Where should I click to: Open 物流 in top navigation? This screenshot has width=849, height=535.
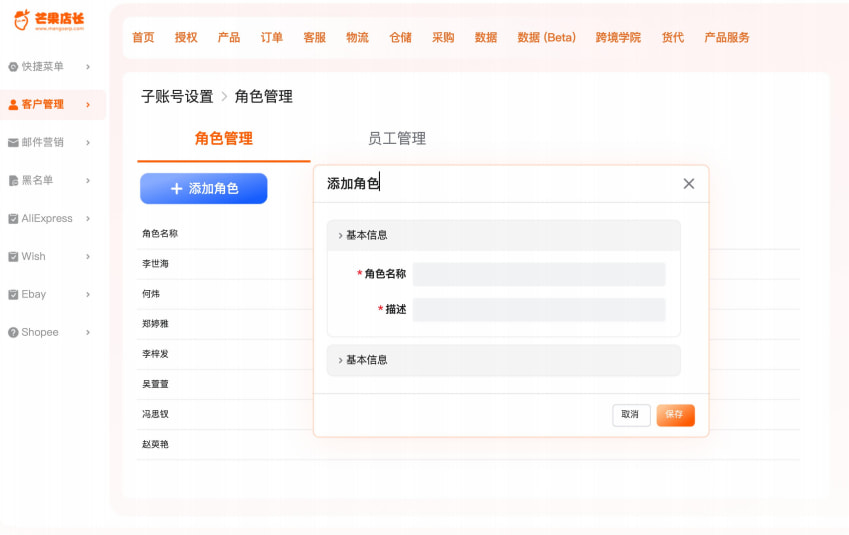(x=357, y=37)
